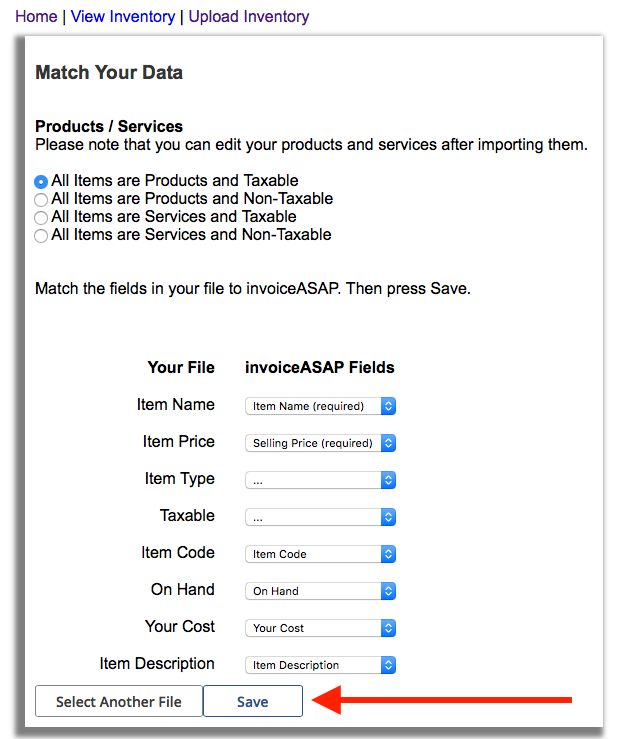The width and height of the screenshot is (627, 739).
Task: Open the Item Description field dropdown
Action: click(x=320, y=665)
